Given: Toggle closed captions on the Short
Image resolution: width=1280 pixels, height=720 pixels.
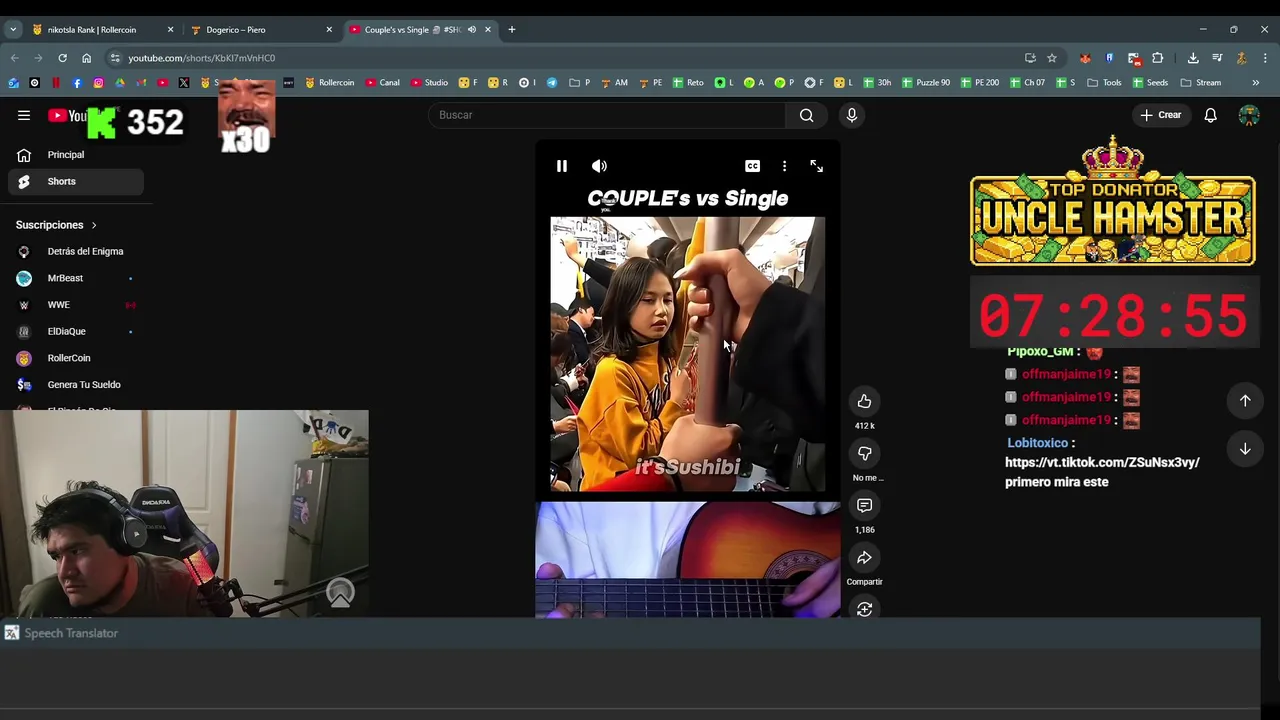Looking at the screenshot, I should point(752,166).
